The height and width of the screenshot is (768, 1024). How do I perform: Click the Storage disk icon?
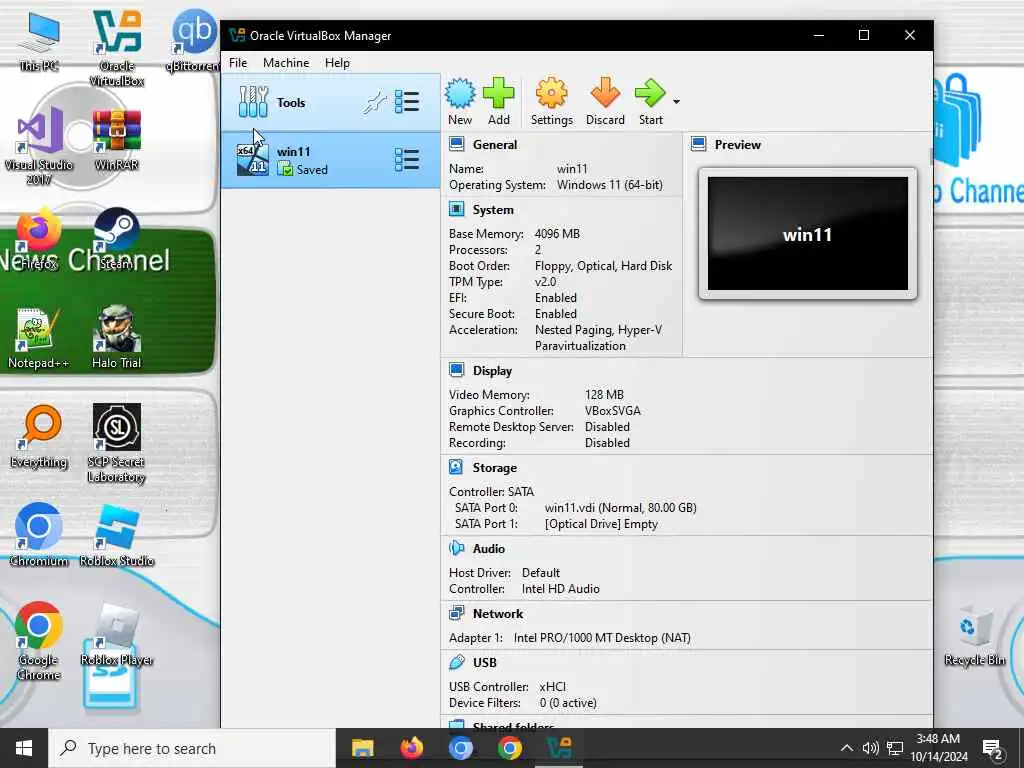(x=456, y=467)
